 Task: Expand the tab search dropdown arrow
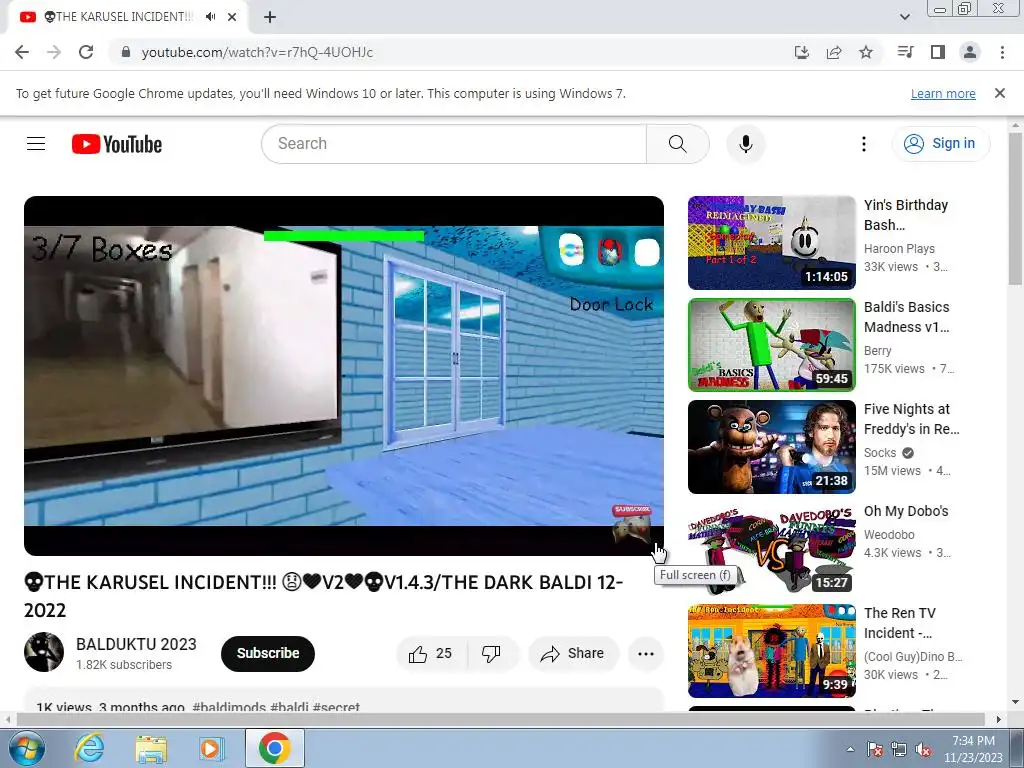pyautogui.click(x=904, y=17)
